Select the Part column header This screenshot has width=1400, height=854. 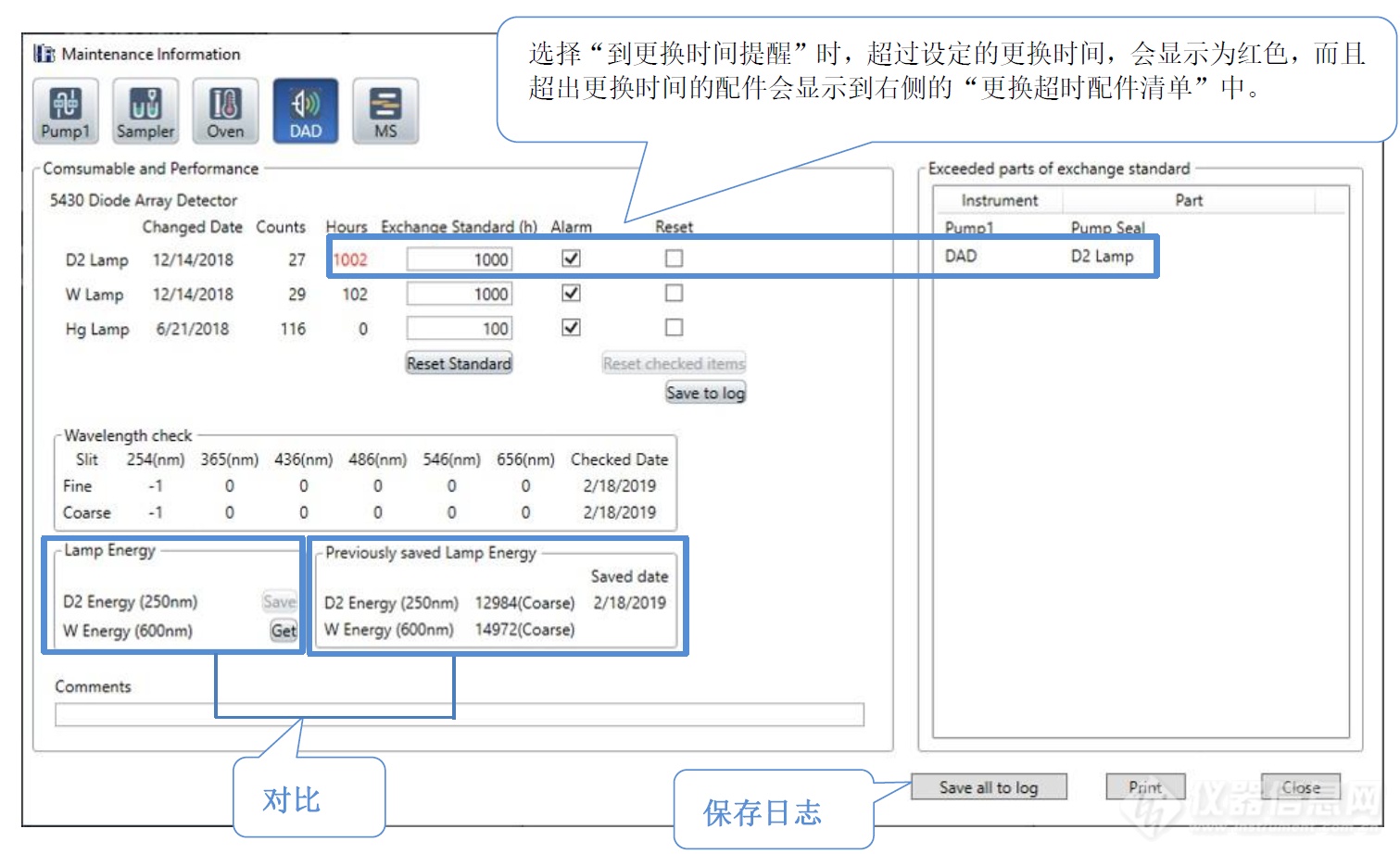coord(1189,200)
